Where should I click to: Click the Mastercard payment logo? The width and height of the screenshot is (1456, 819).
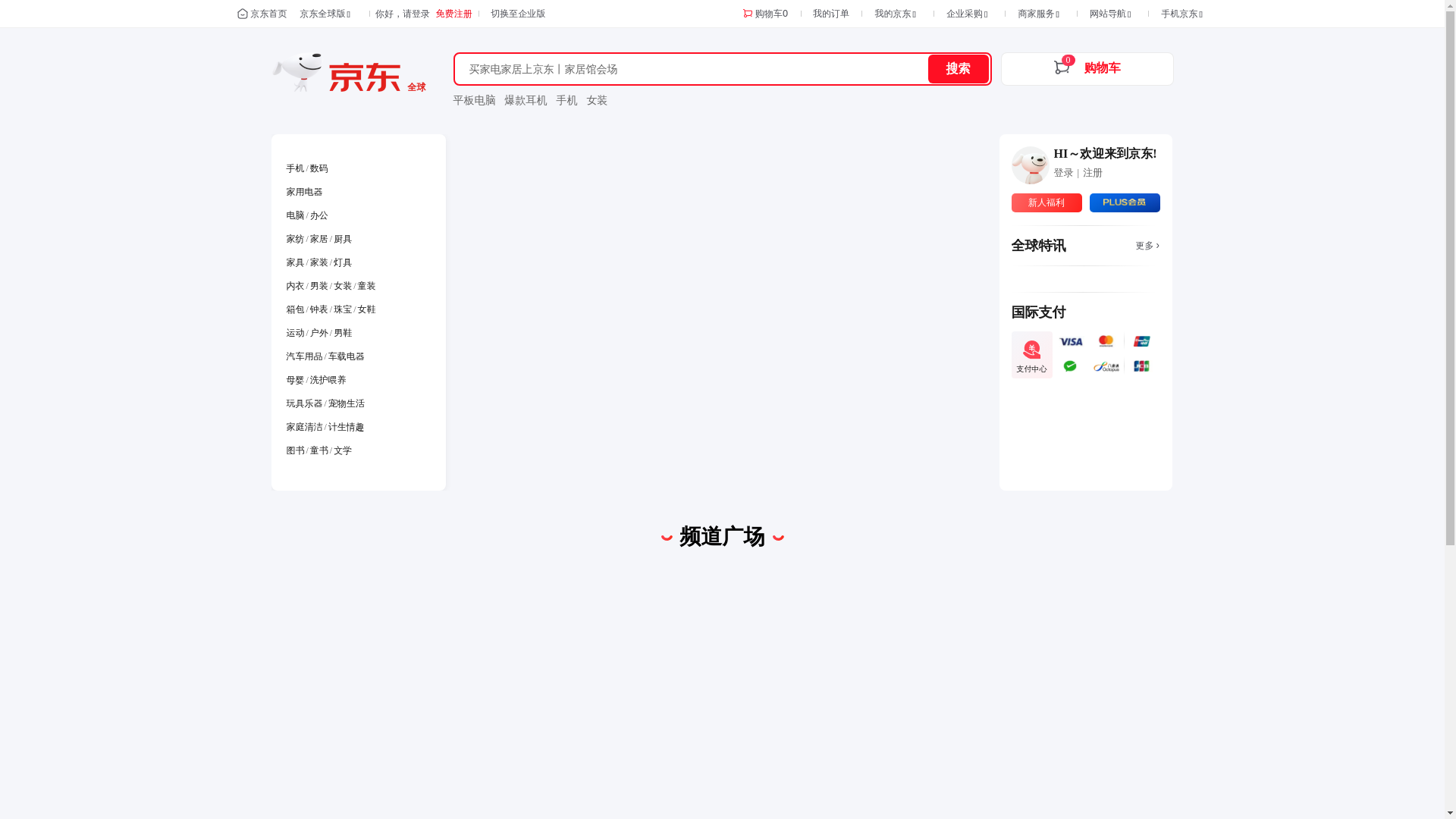[x=1106, y=342]
